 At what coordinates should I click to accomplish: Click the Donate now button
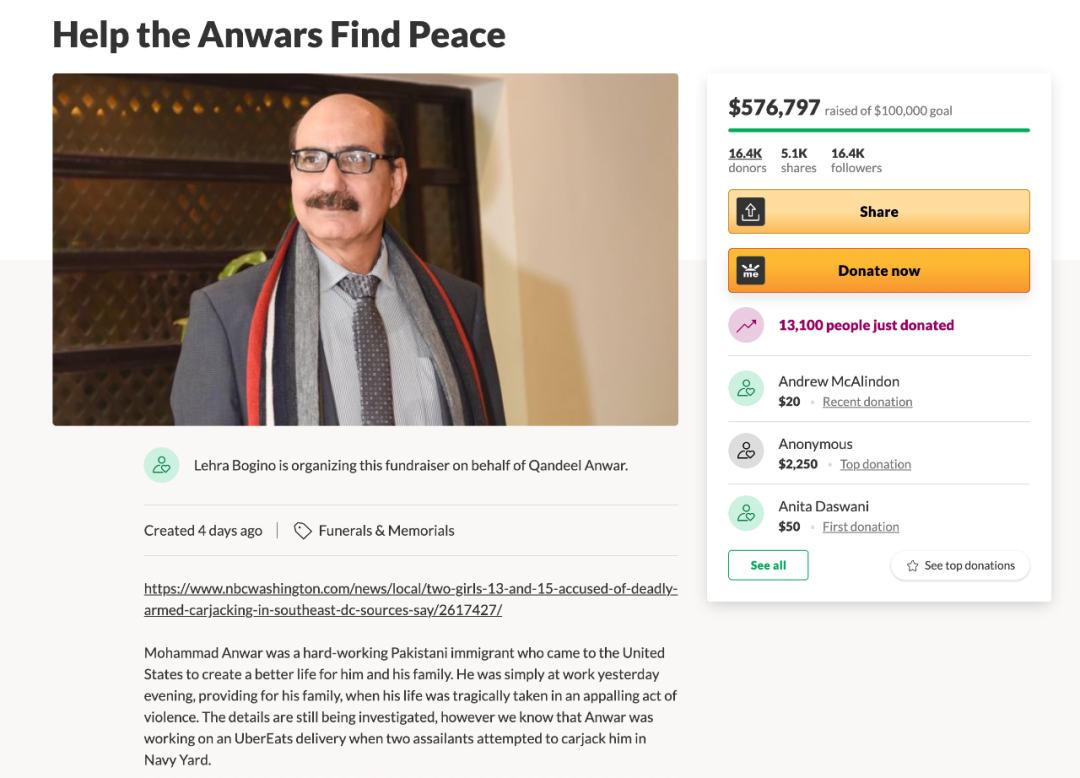[x=879, y=271]
